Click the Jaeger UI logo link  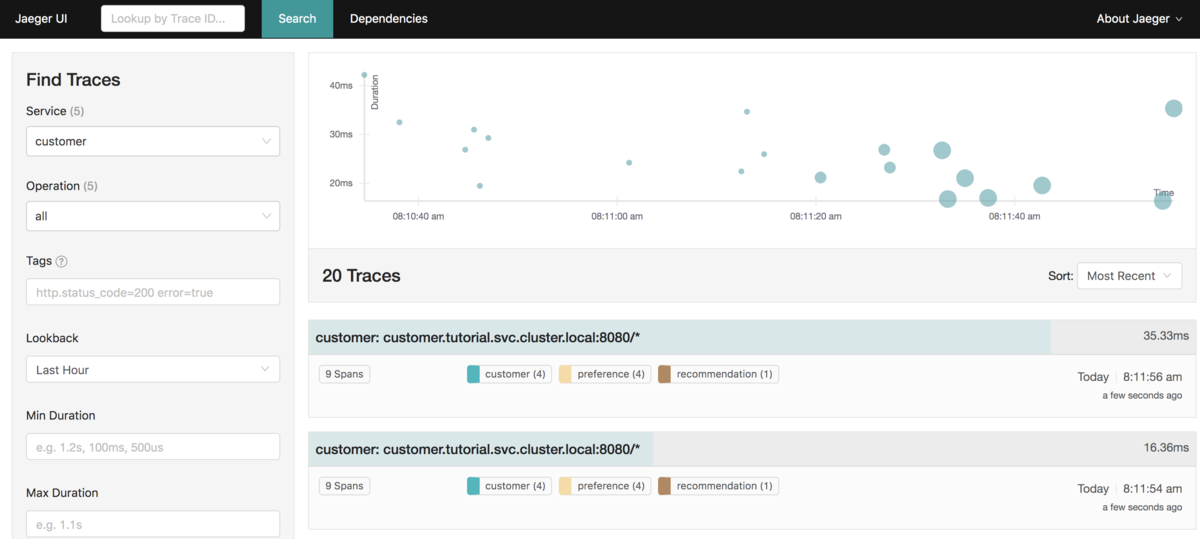(x=41, y=19)
